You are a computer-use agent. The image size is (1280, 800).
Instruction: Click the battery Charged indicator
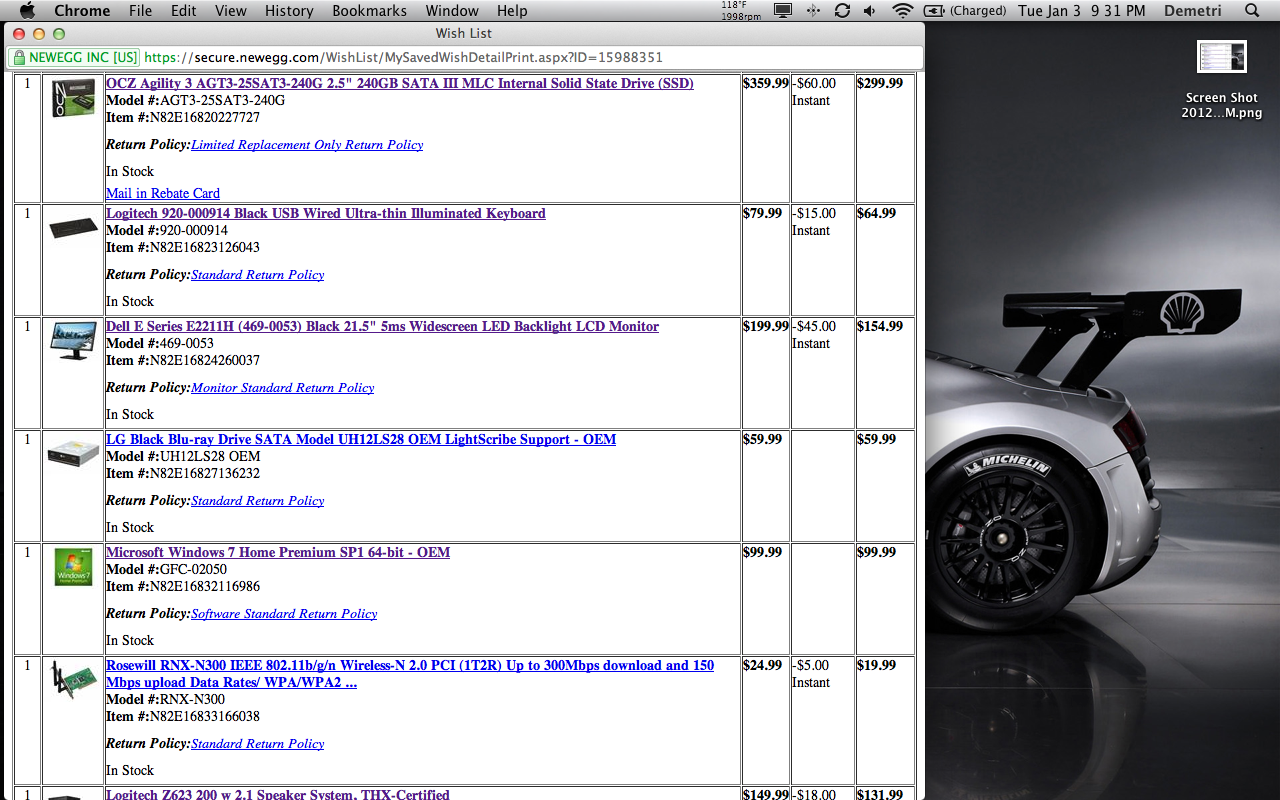965,10
